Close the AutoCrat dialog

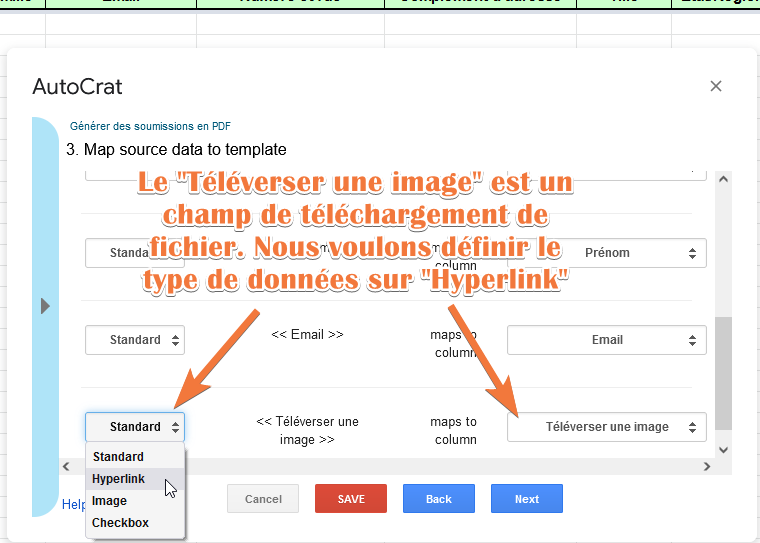click(x=715, y=86)
